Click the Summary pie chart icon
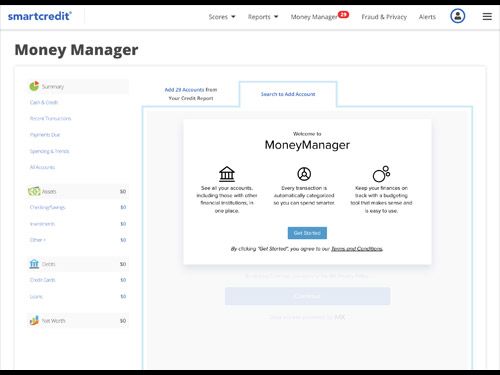Screen dimensions: 500x375 (34, 86)
